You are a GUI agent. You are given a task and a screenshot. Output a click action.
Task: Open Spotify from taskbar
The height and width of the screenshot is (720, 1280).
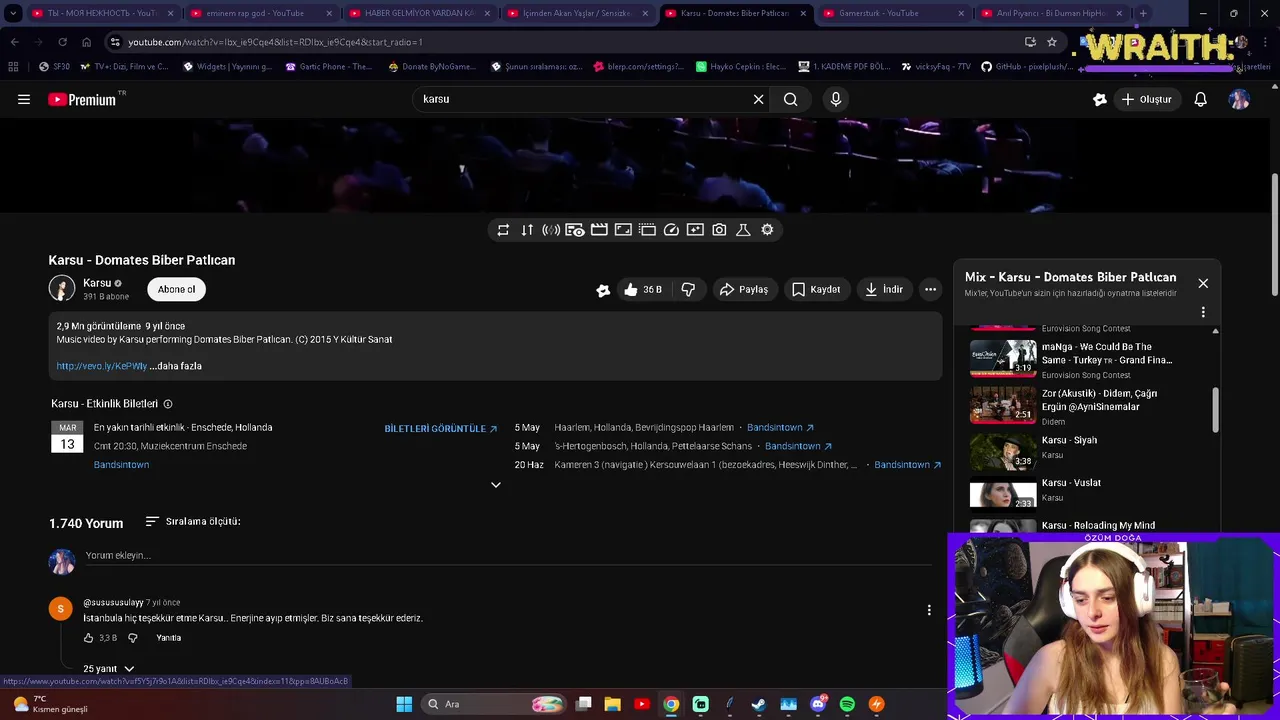coord(847,704)
